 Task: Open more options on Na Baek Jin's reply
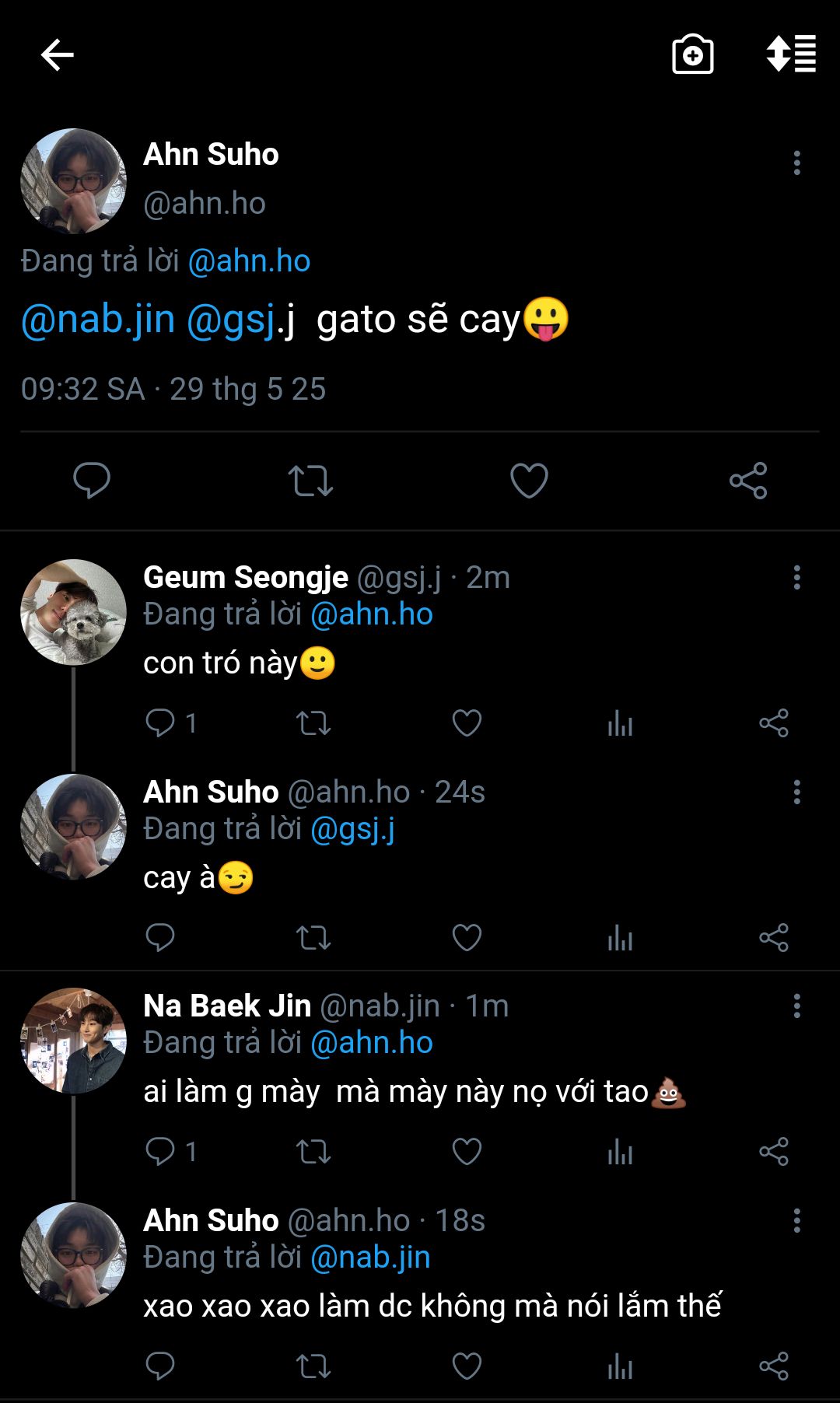pos(796,1006)
